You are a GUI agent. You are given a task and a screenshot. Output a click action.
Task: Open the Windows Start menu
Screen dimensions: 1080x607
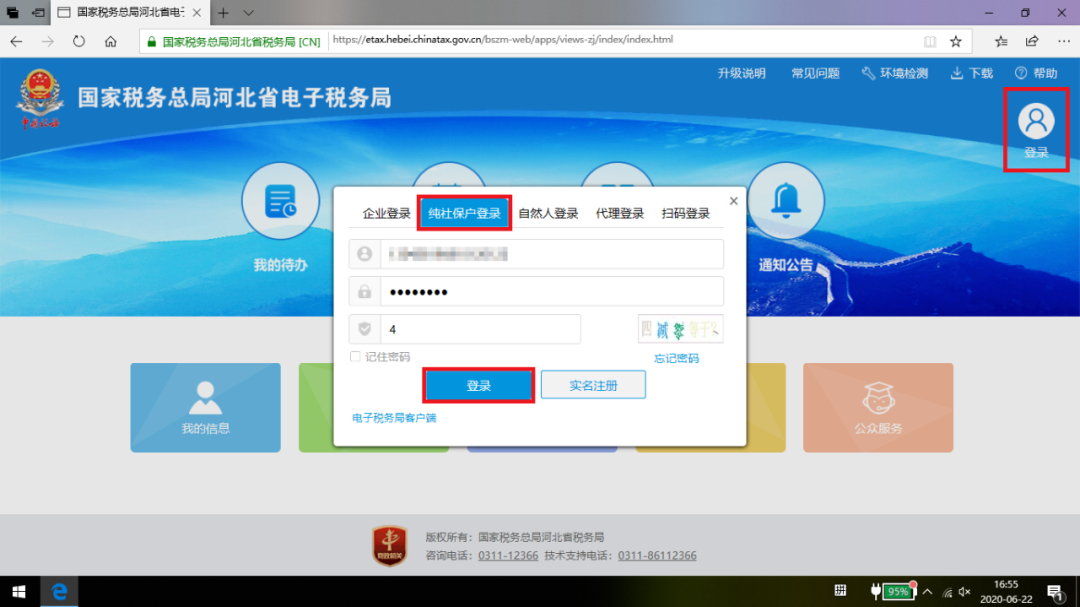click(x=19, y=591)
